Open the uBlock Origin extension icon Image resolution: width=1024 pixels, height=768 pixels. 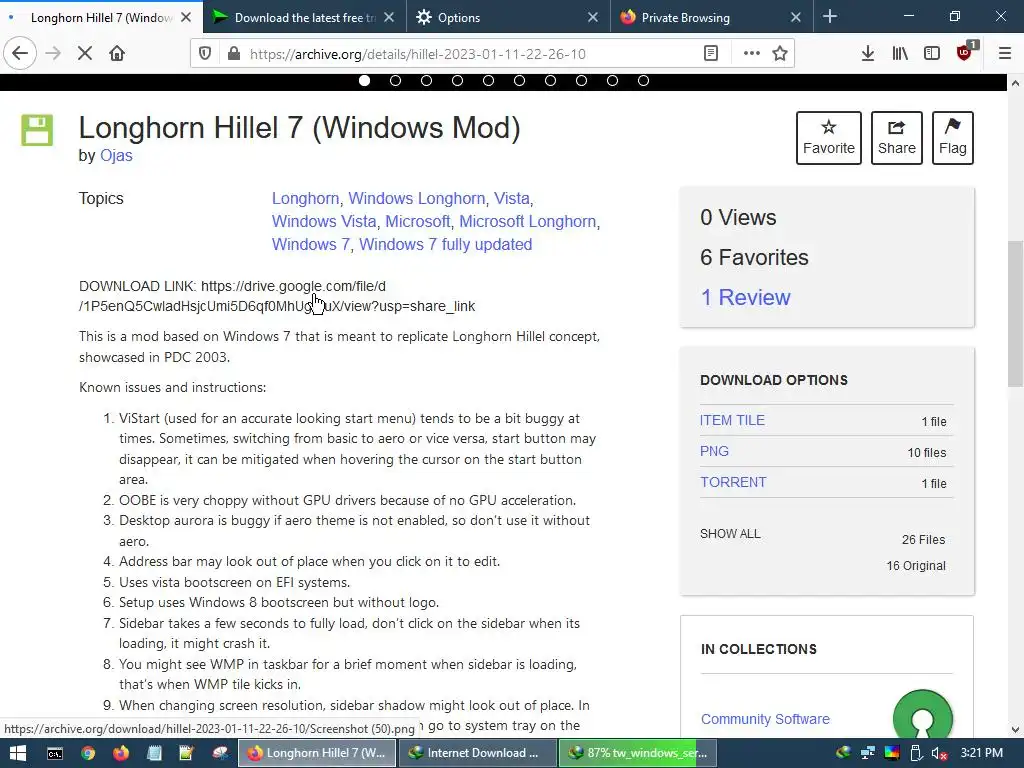click(965, 52)
